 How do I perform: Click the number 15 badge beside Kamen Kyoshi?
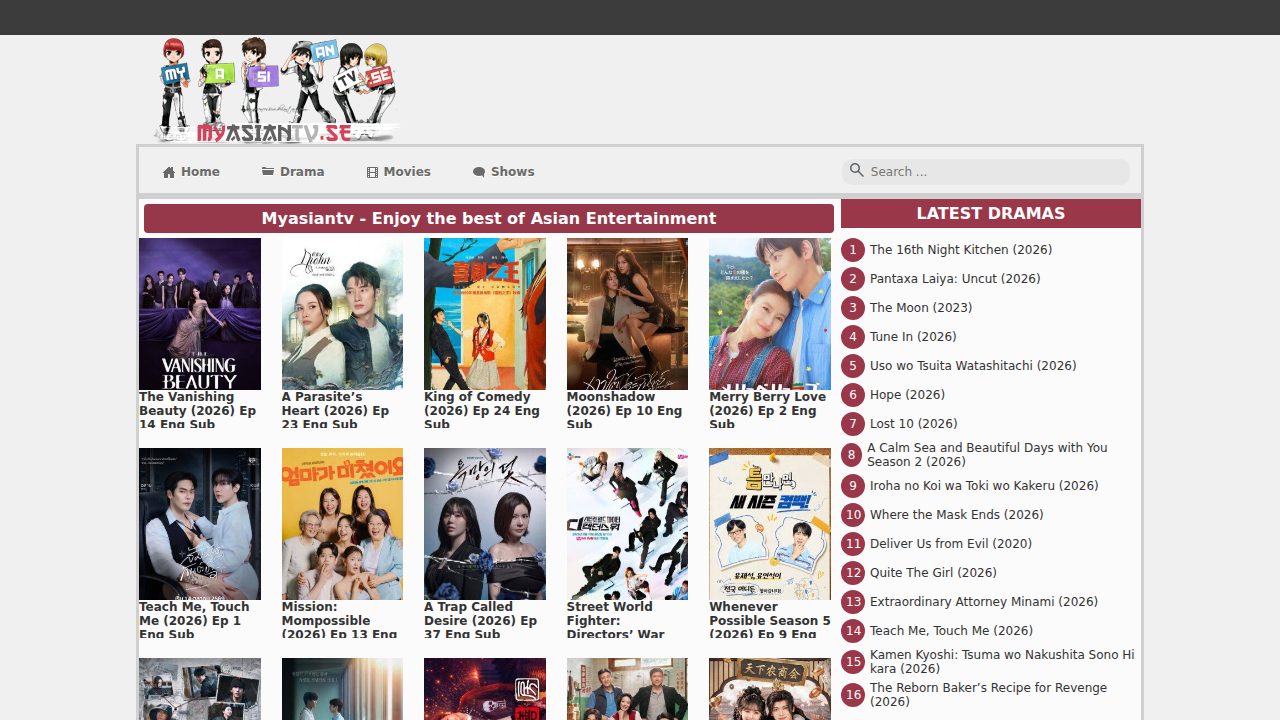pos(853,662)
